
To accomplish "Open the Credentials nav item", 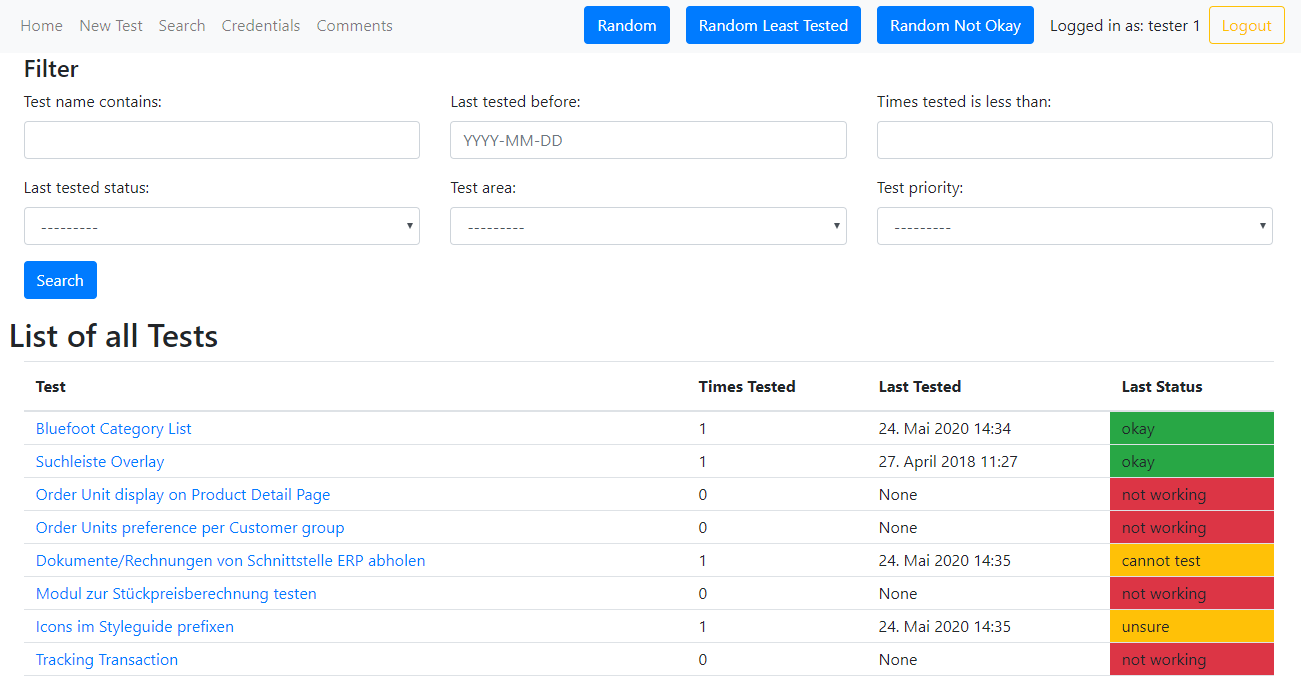I will (x=261, y=26).
